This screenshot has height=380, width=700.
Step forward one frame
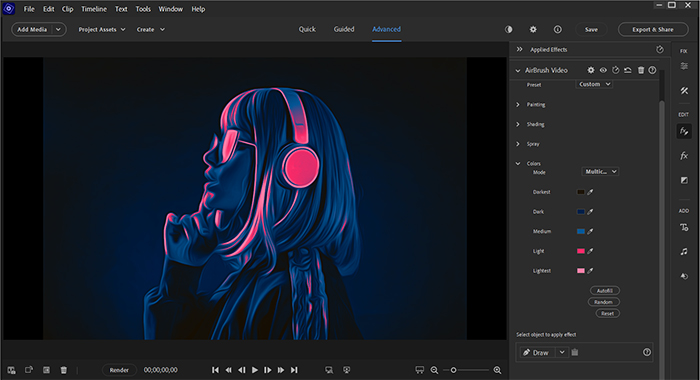pos(267,370)
